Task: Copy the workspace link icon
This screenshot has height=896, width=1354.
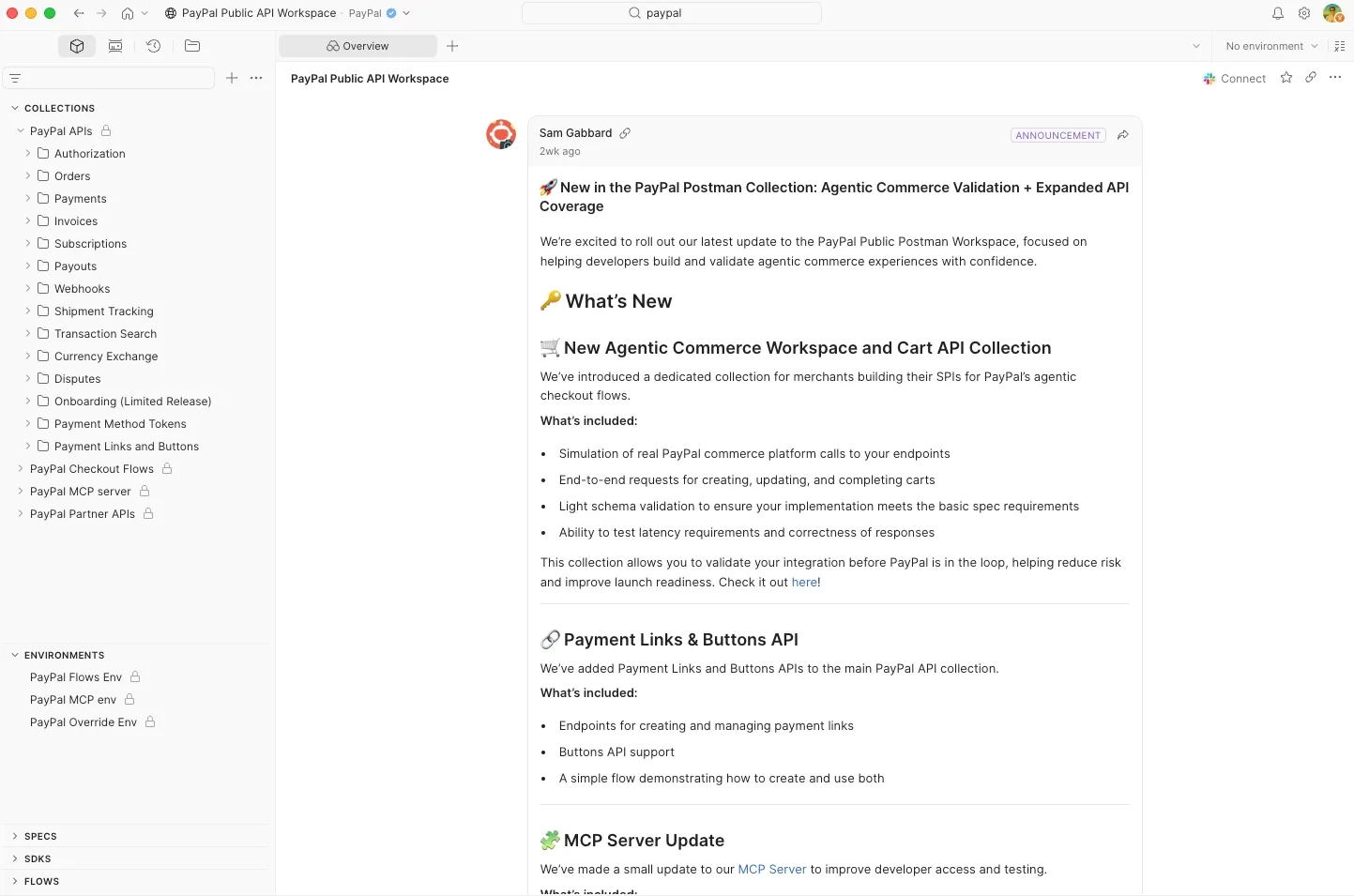Action: pos(1311,78)
